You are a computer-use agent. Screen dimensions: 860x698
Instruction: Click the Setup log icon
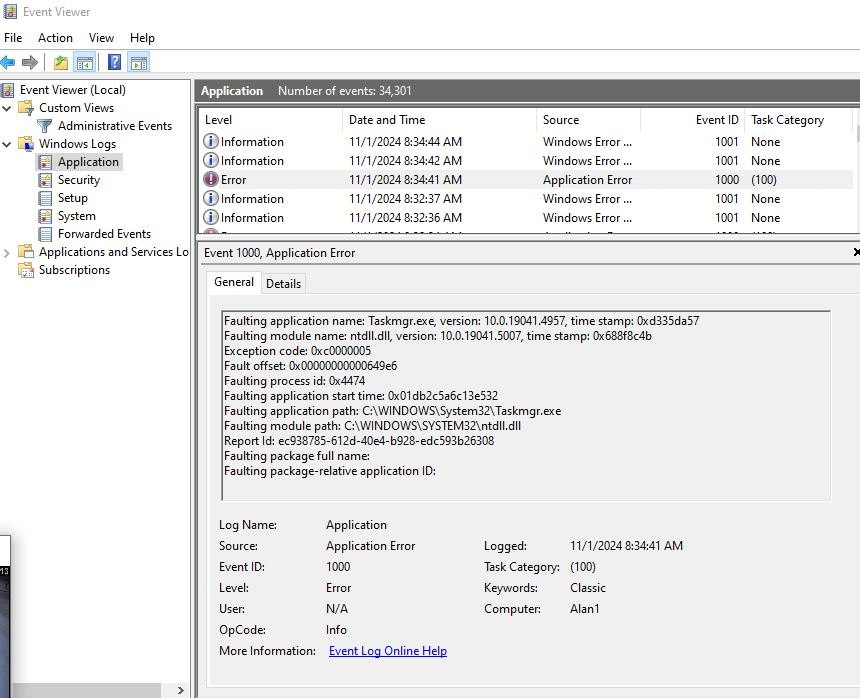(45, 198)
